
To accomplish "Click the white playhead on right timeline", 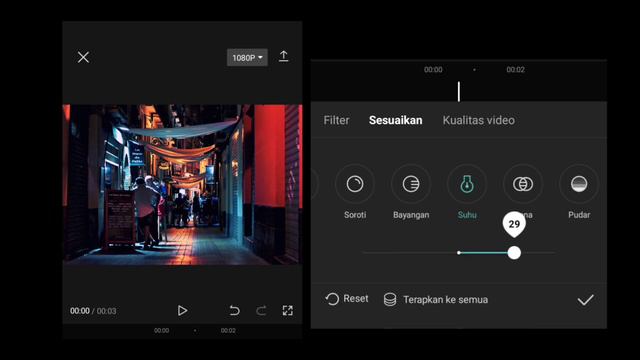I will pyautogui.click(x=459, y=91).
